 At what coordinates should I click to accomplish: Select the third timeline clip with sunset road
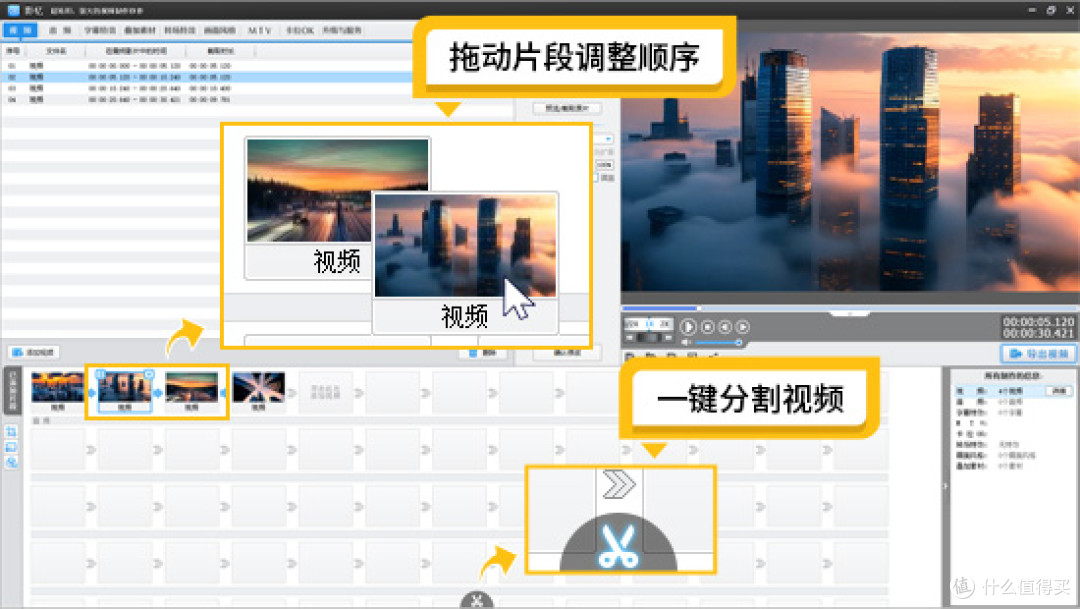pyautogui.click(x=191, y=391)
